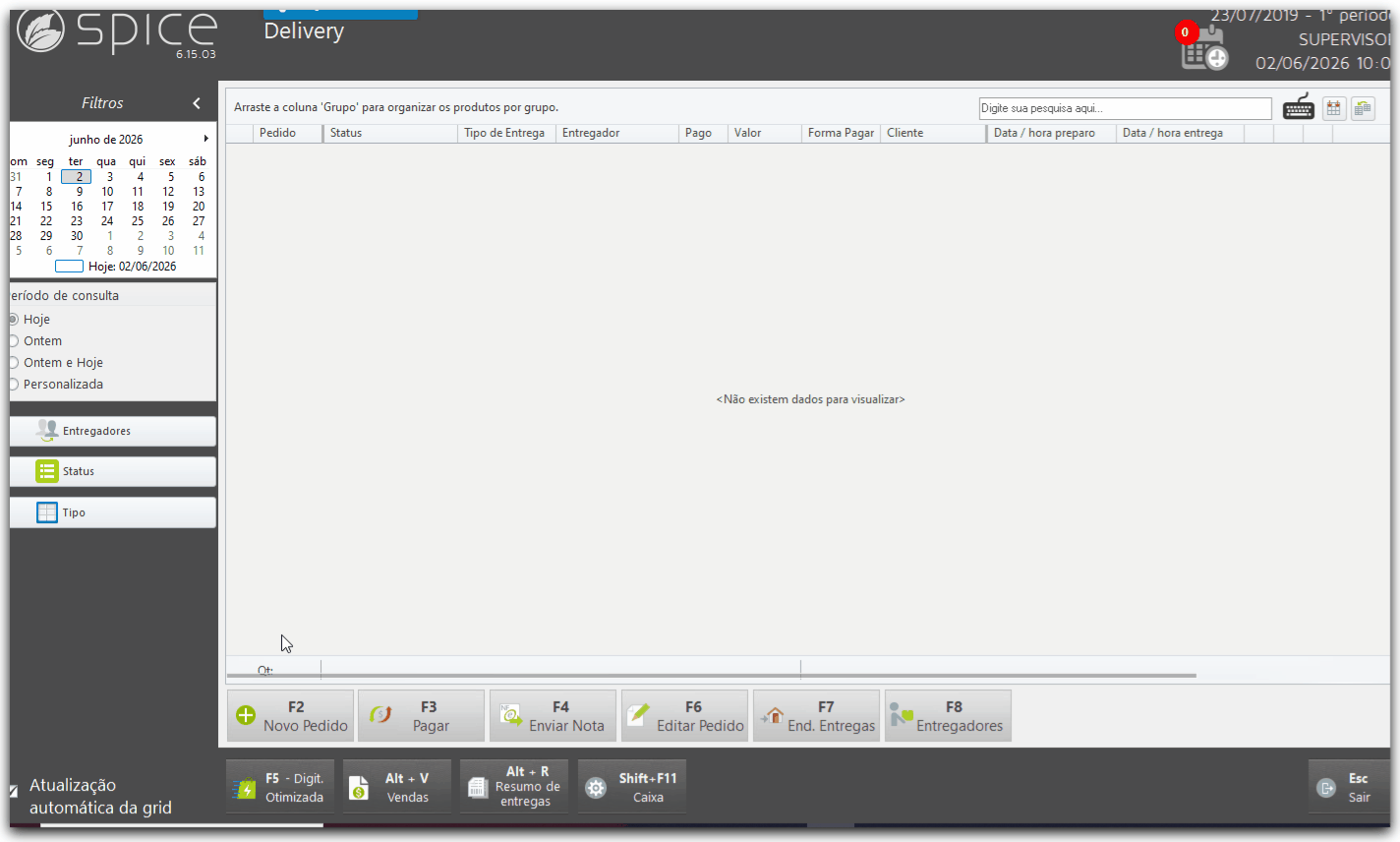Click F3 Pagar button

[422, 716]
